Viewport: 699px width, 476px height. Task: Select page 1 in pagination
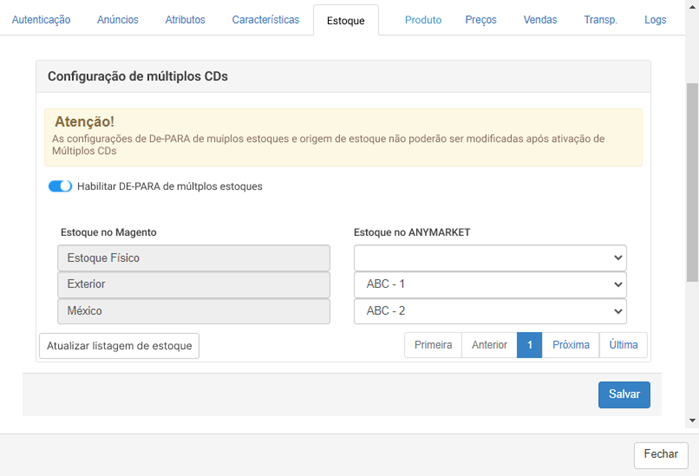tap(530, 345)
